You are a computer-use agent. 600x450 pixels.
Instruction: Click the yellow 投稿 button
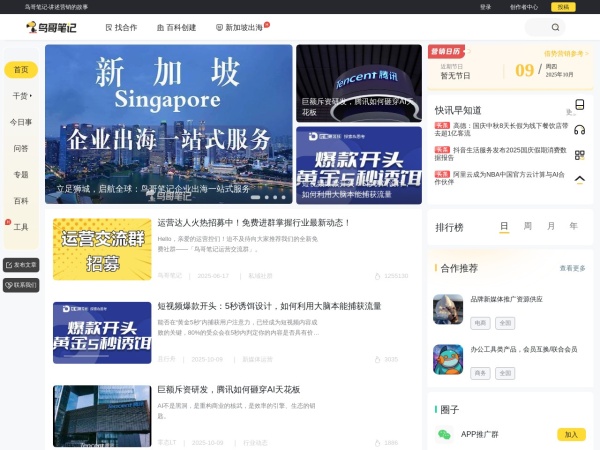[564, 6]
